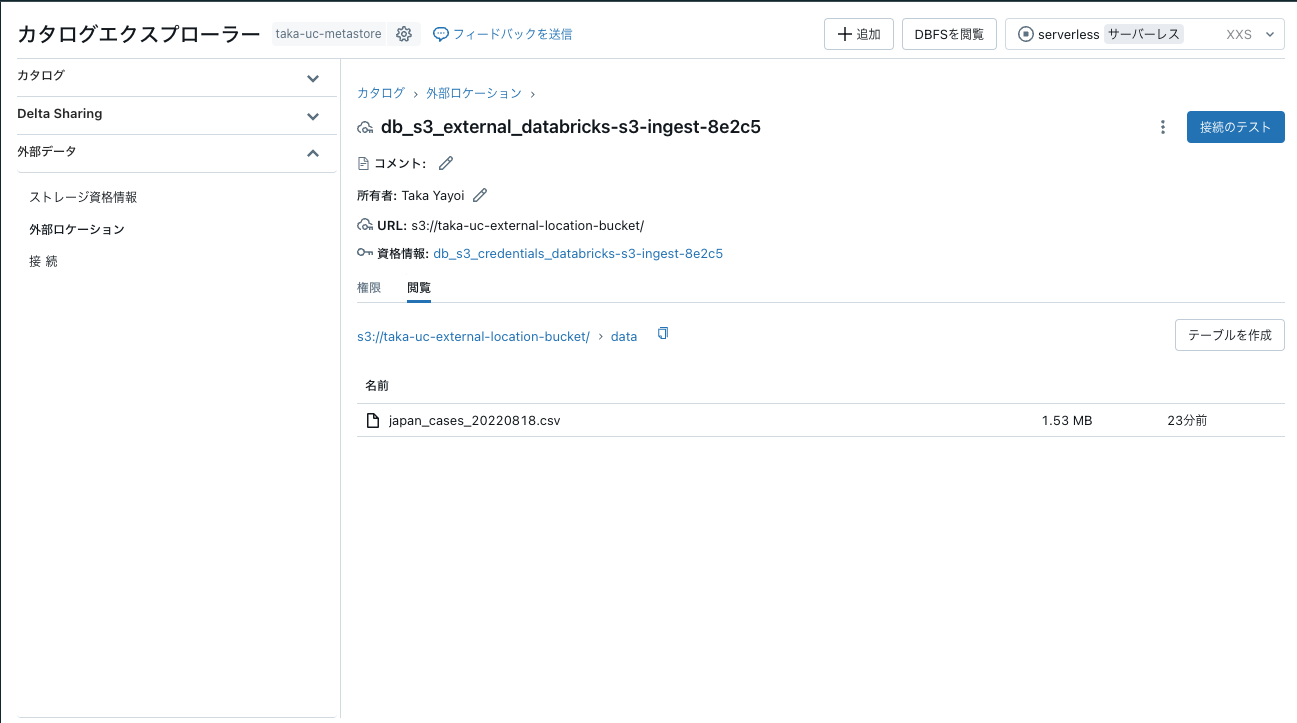Image resolution: width=1297 pixels, height=723 pixels.
Task: Switch to the 権限 tab
Action: pyautogui.click(x=368, y=287)
